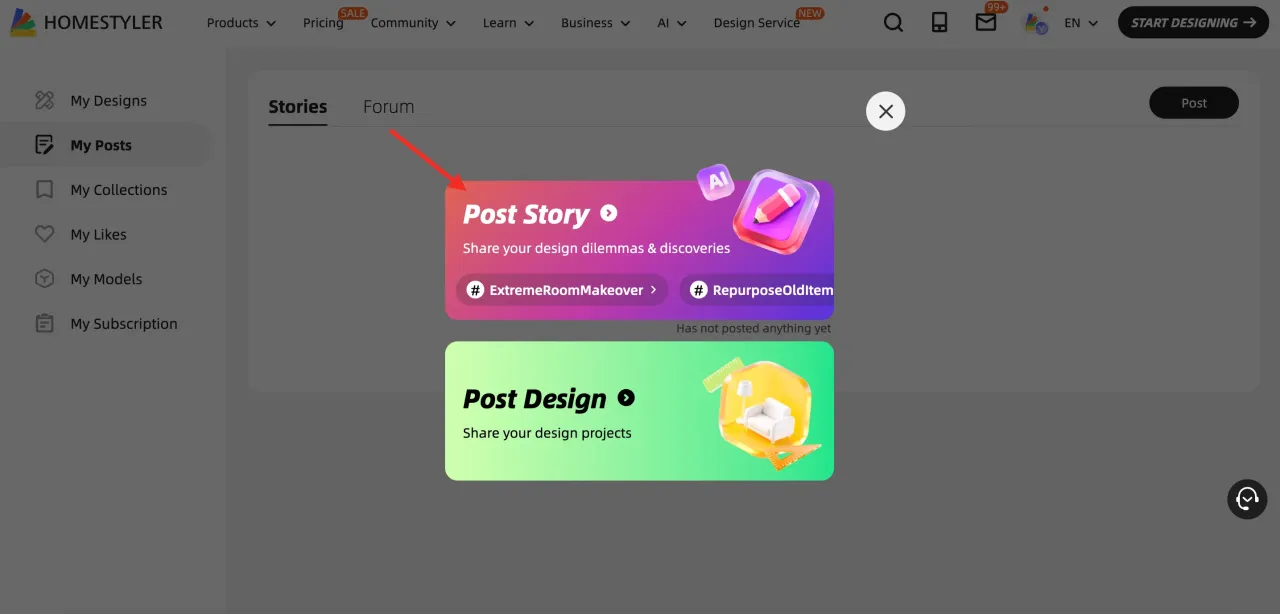The image size is (1280, 614).
Task: Expand the AI dropdown menu
Action: click(x=672, y=23)
